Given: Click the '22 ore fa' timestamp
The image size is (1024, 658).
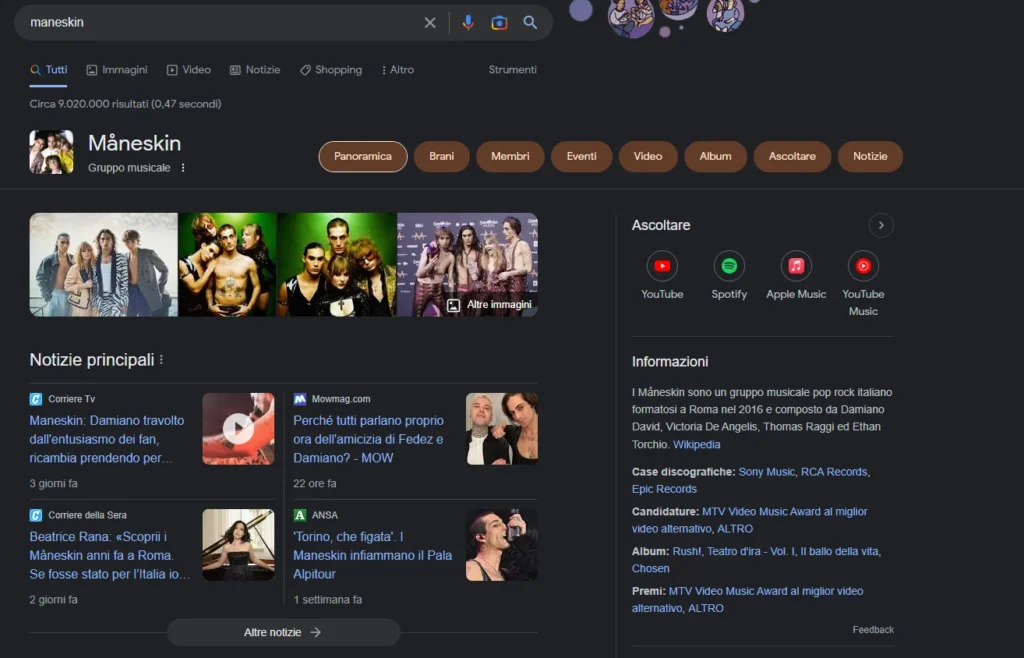Looking at the screenshot, I should [x=315, y=484].
